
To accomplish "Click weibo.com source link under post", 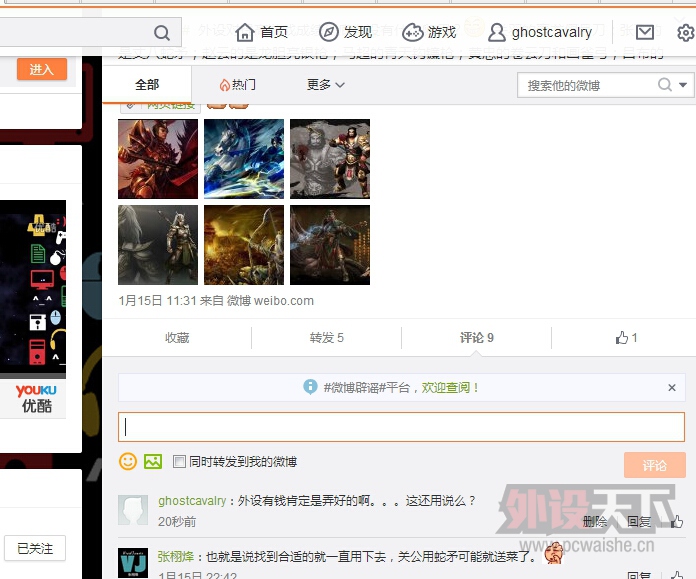I will click(x=270, y=301).
